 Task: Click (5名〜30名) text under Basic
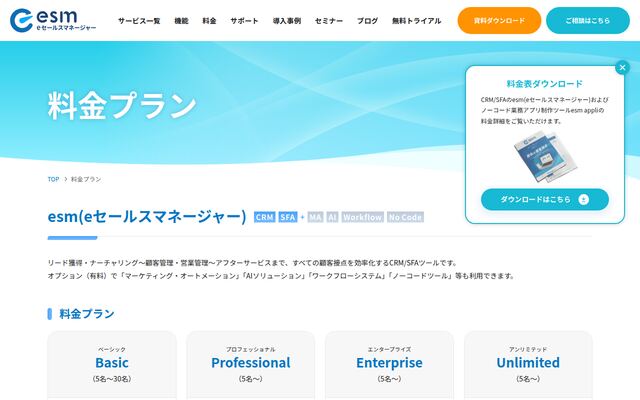coord(112,379)
